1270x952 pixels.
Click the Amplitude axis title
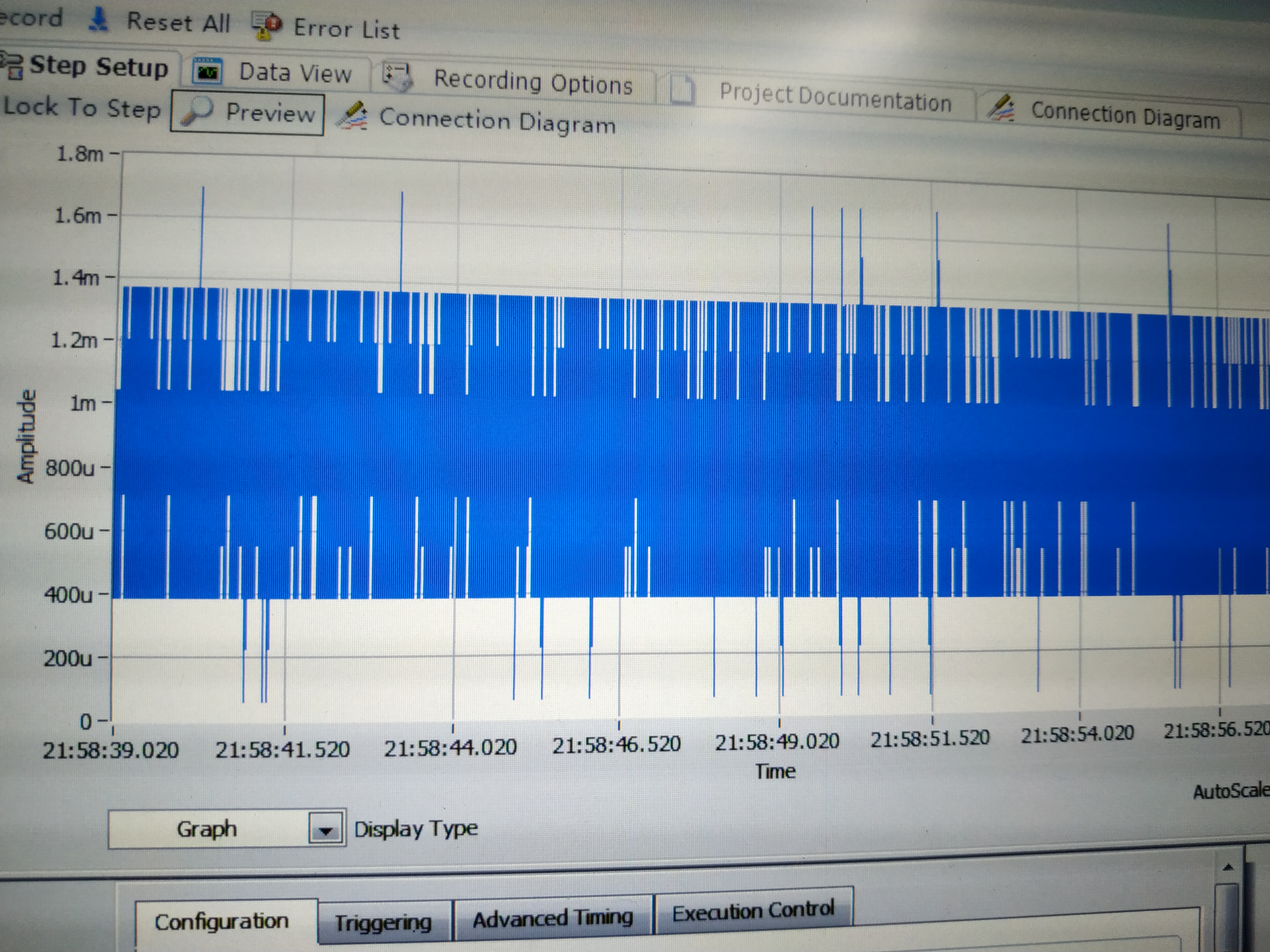pos(26,436)
